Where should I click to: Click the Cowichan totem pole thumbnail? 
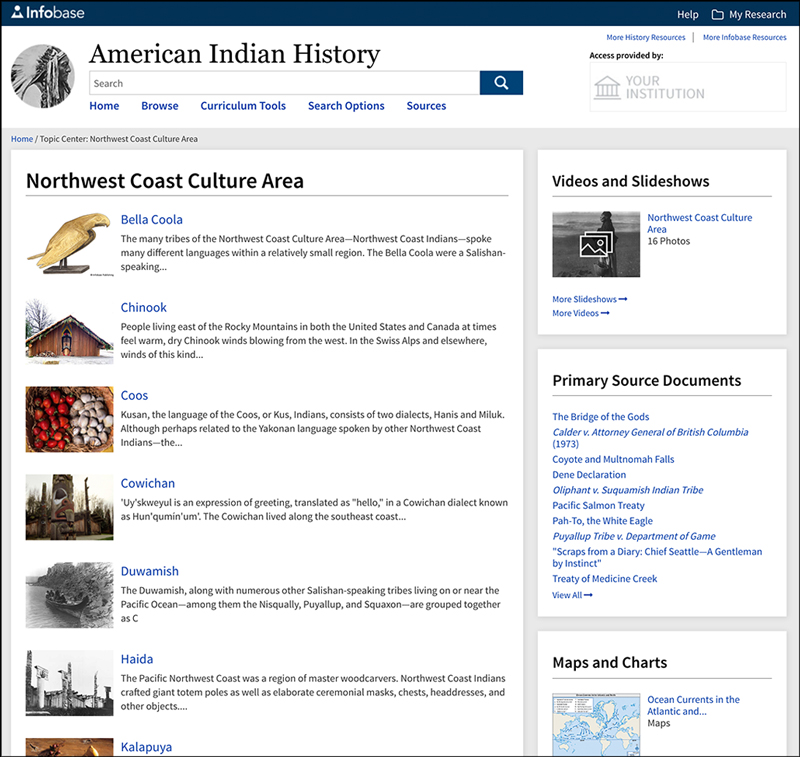point(69,507)
